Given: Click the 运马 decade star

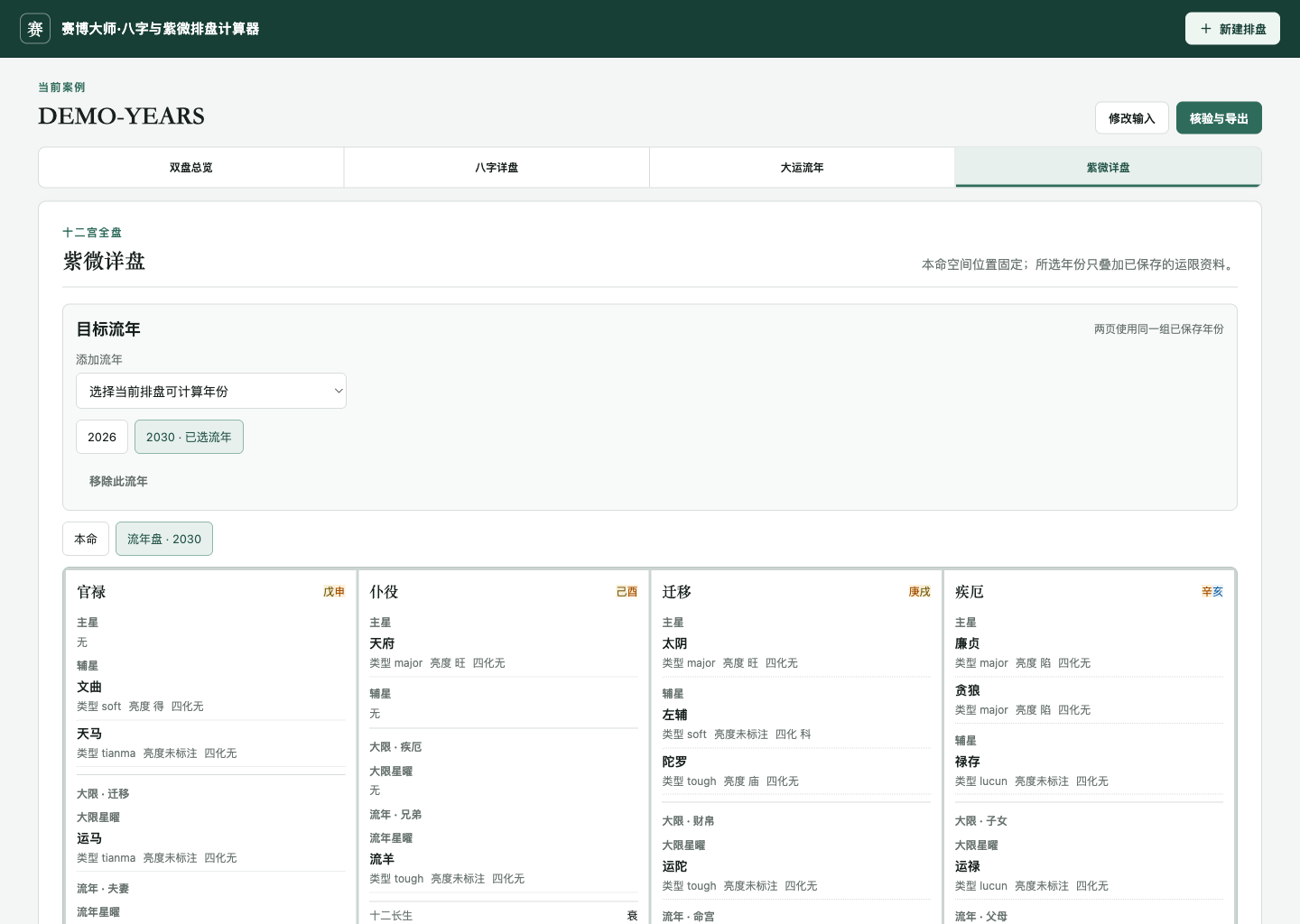Looking at the screenshot, I should pyautogui.click(x=89, y=838).
